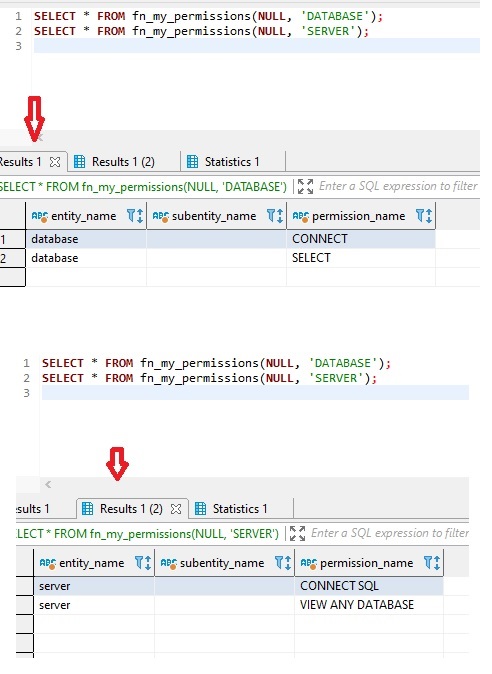Select the VIEW ANY DATABASE cell
This screenshot has height=674, width=492.
pos(369,605)
